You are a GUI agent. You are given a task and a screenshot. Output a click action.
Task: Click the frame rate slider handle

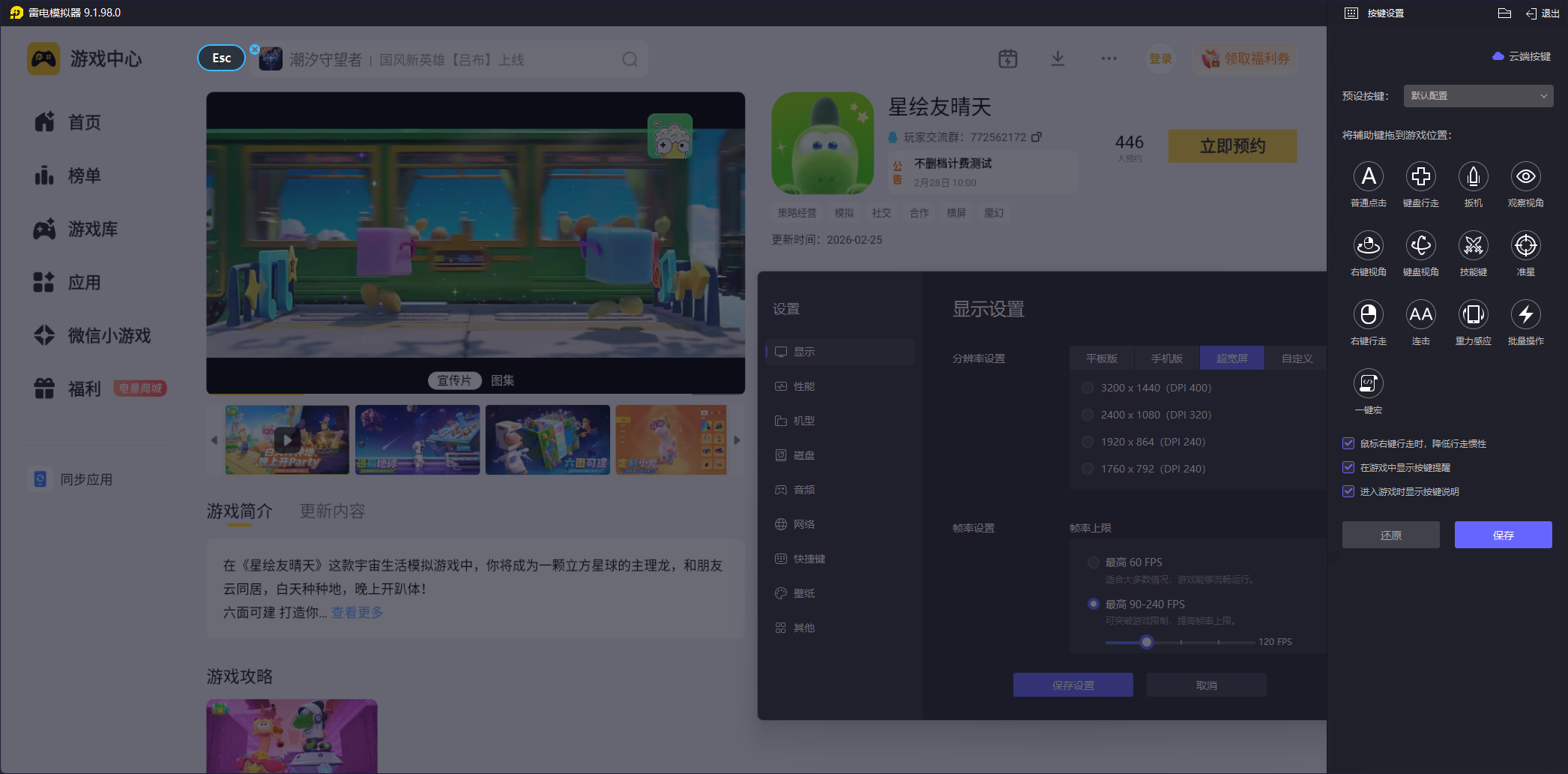tap(1147, 642)
